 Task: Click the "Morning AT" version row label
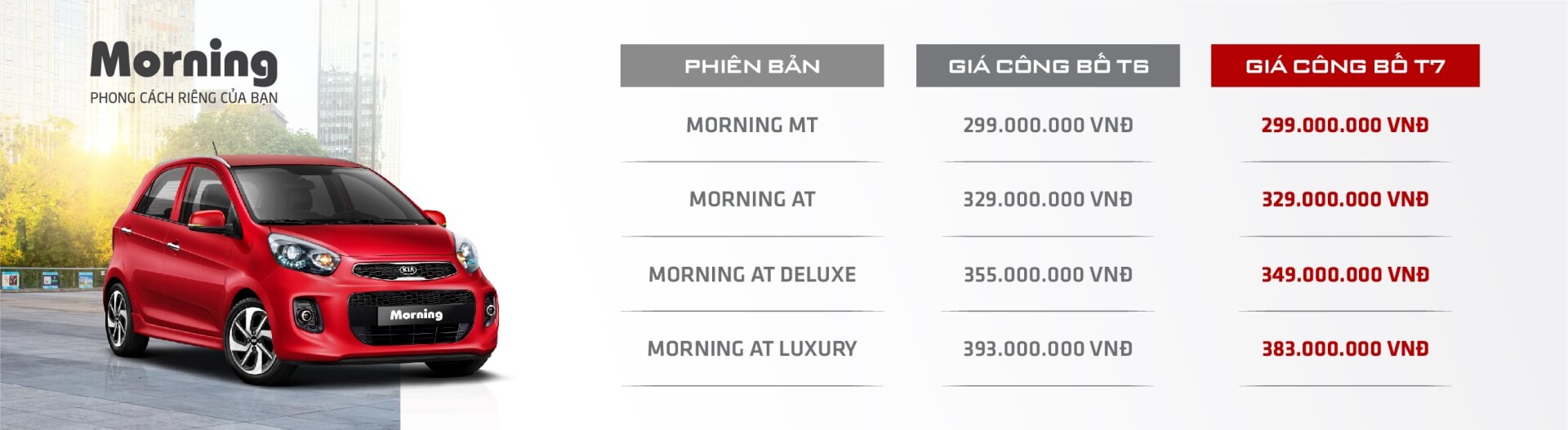(751, 199)
